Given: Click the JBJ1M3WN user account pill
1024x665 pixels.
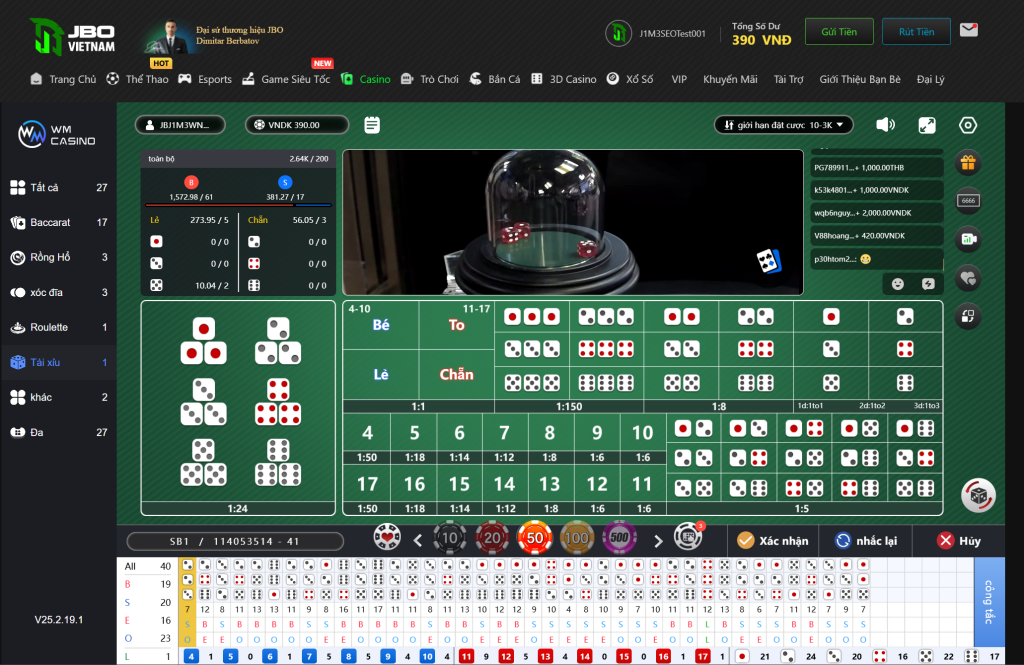Looking at the screenshot, I should (180, 125).
